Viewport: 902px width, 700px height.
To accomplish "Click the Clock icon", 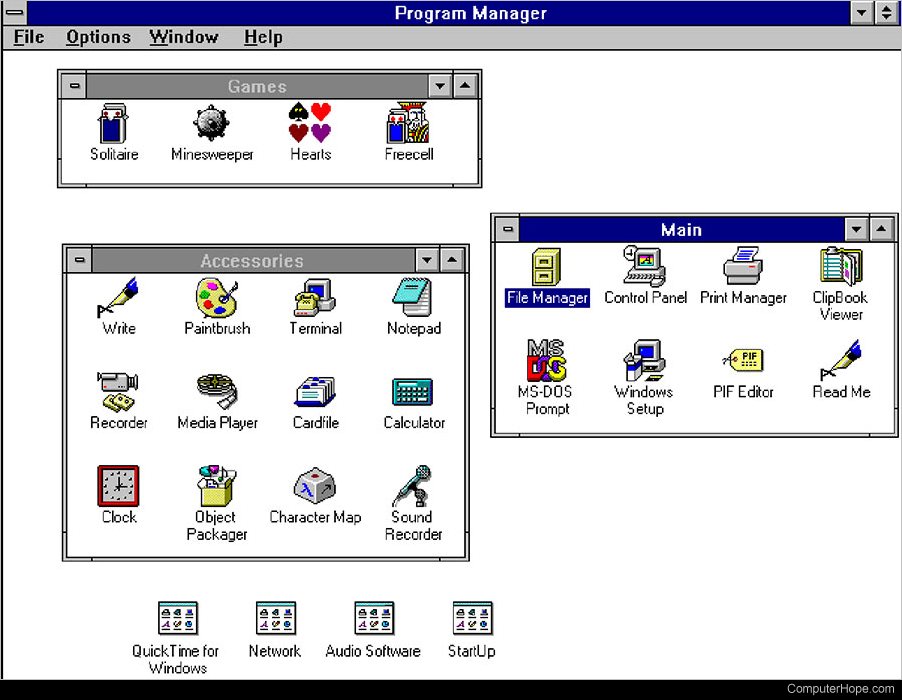I will click(119, 486).
